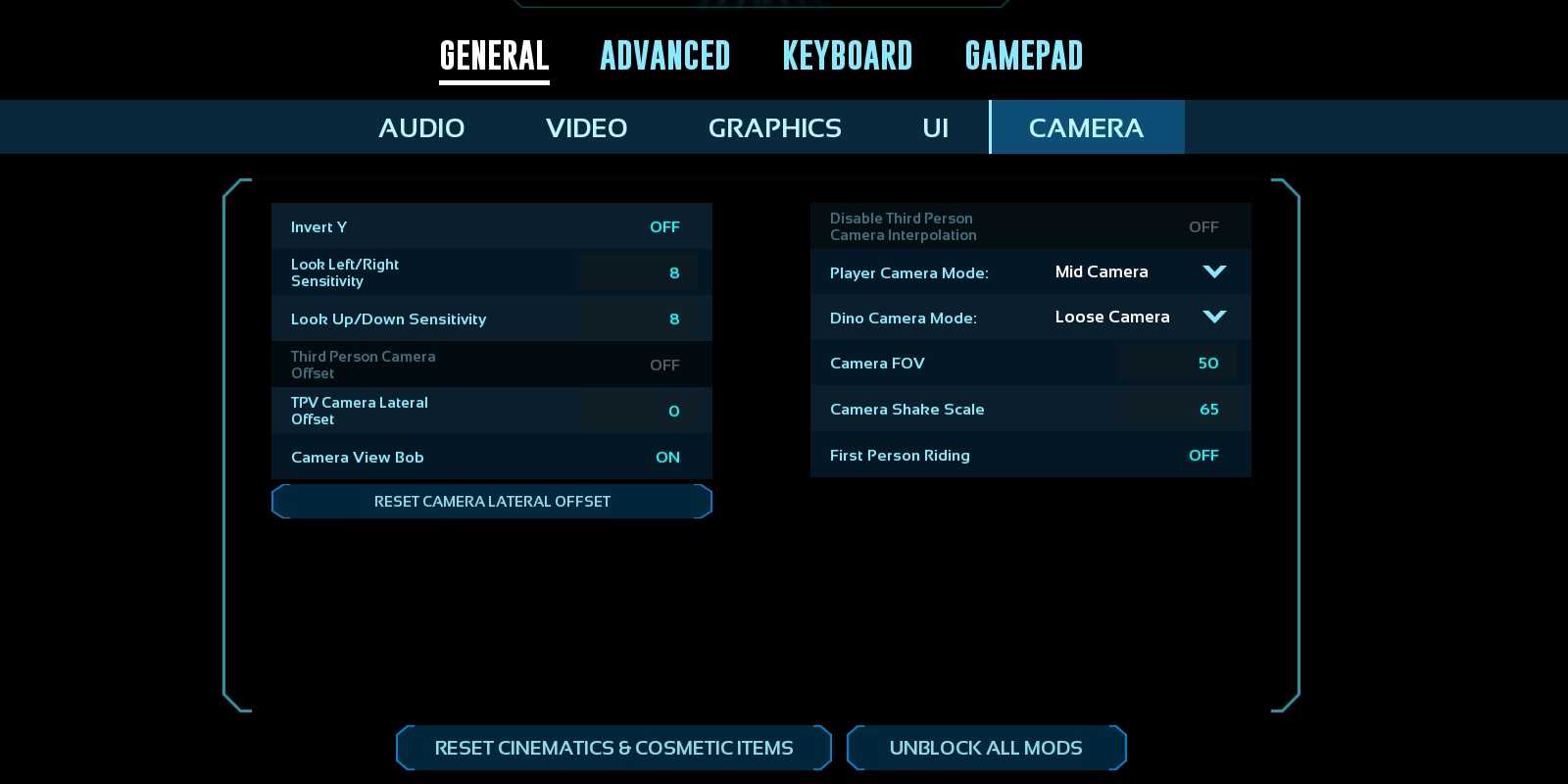Switch to the General settings tab
1568x784 pixels.
[494, 57]
